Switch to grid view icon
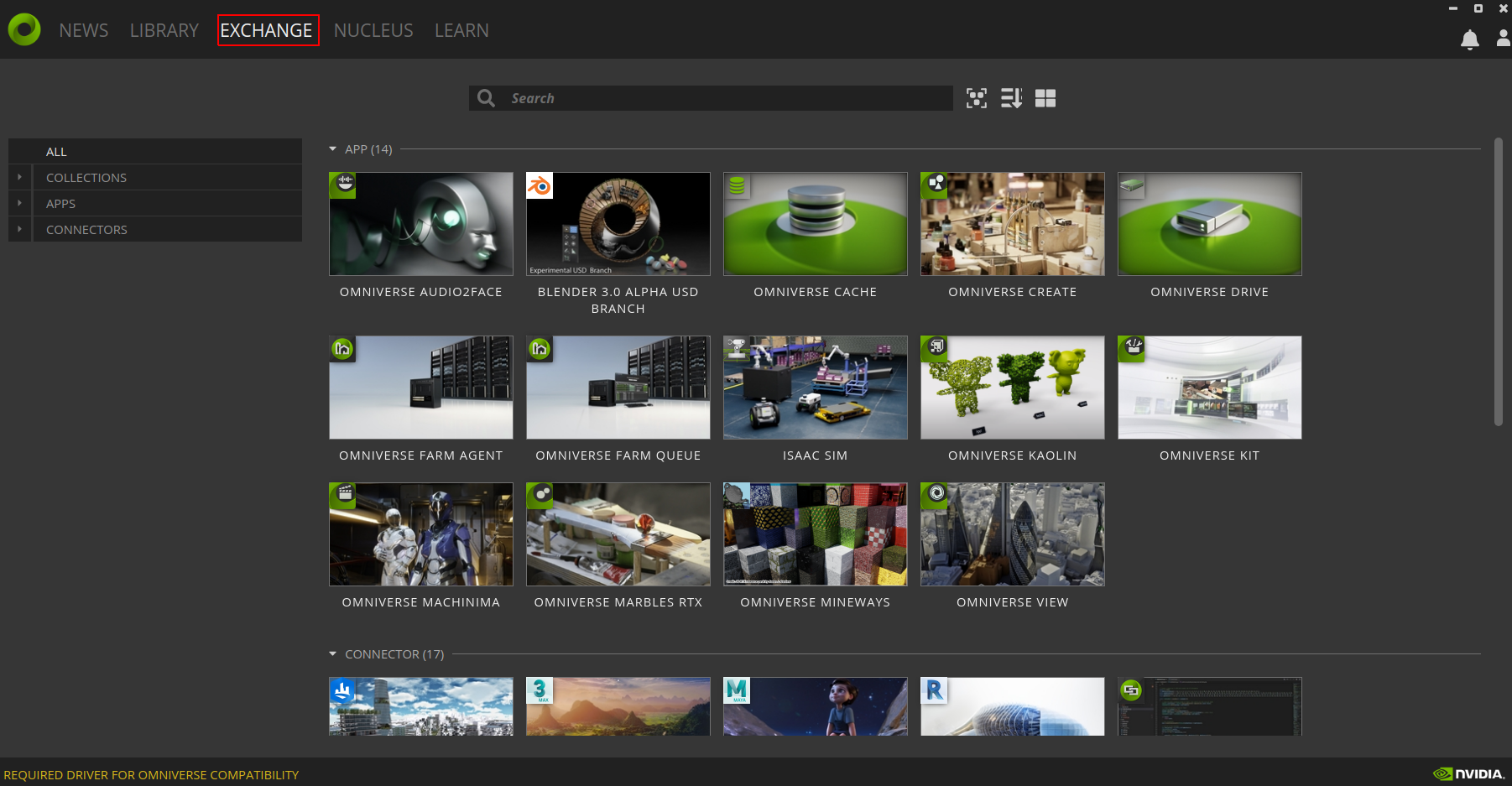This screenshot has height=786, width=1512. (x=1045, y=98)
